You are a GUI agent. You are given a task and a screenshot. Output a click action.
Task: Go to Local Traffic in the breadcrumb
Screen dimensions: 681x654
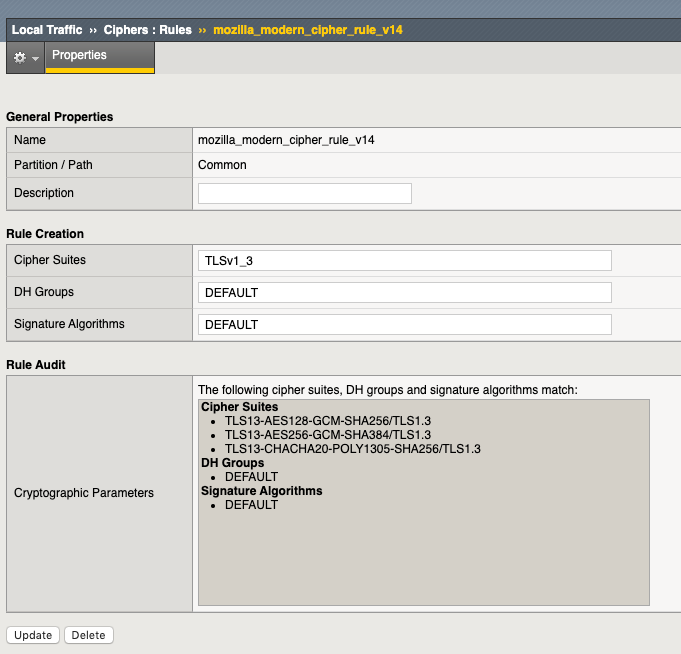click(x=47, y=30)
